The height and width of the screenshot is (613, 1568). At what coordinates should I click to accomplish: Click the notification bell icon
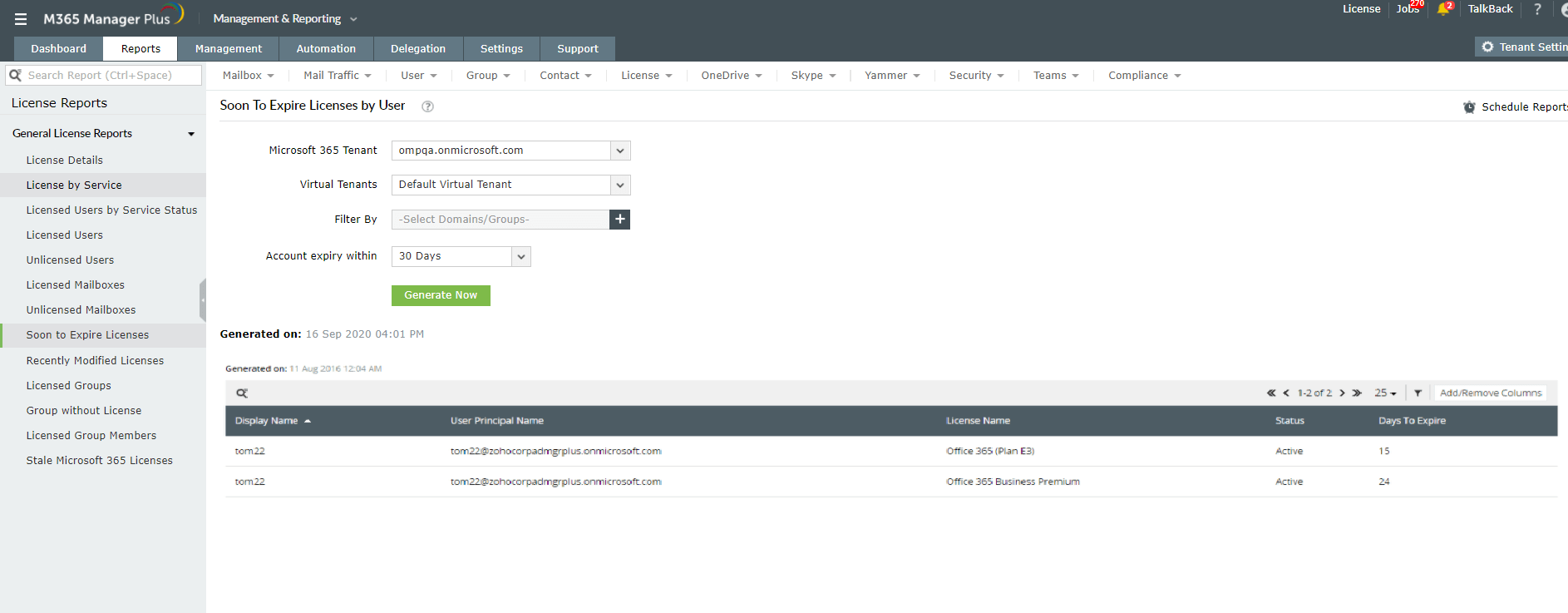(1443, 9)
